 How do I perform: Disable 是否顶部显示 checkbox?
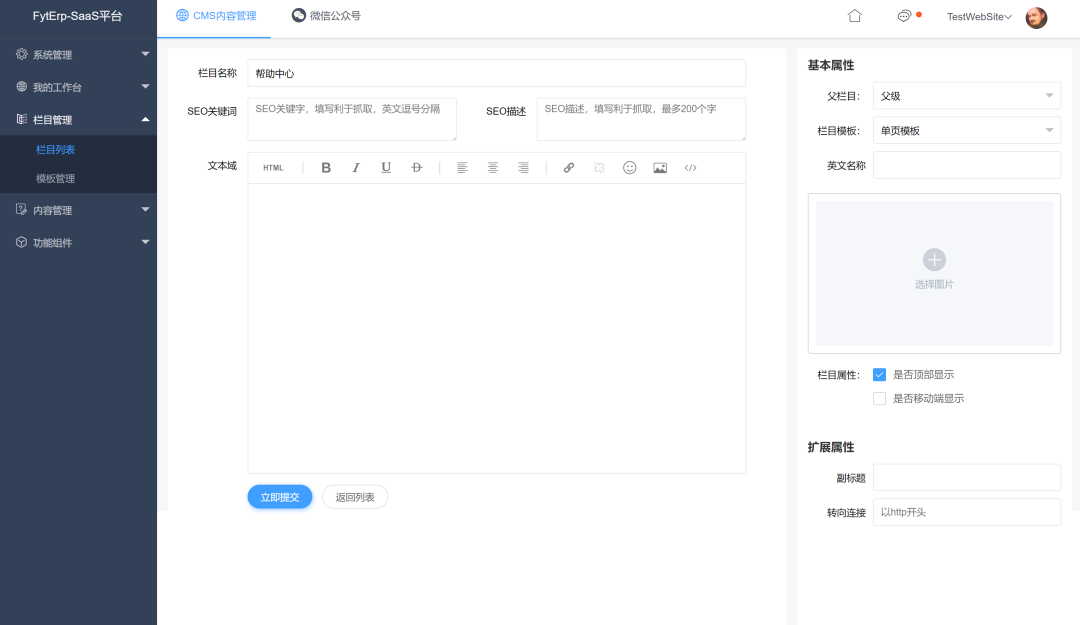click(879, 374)
